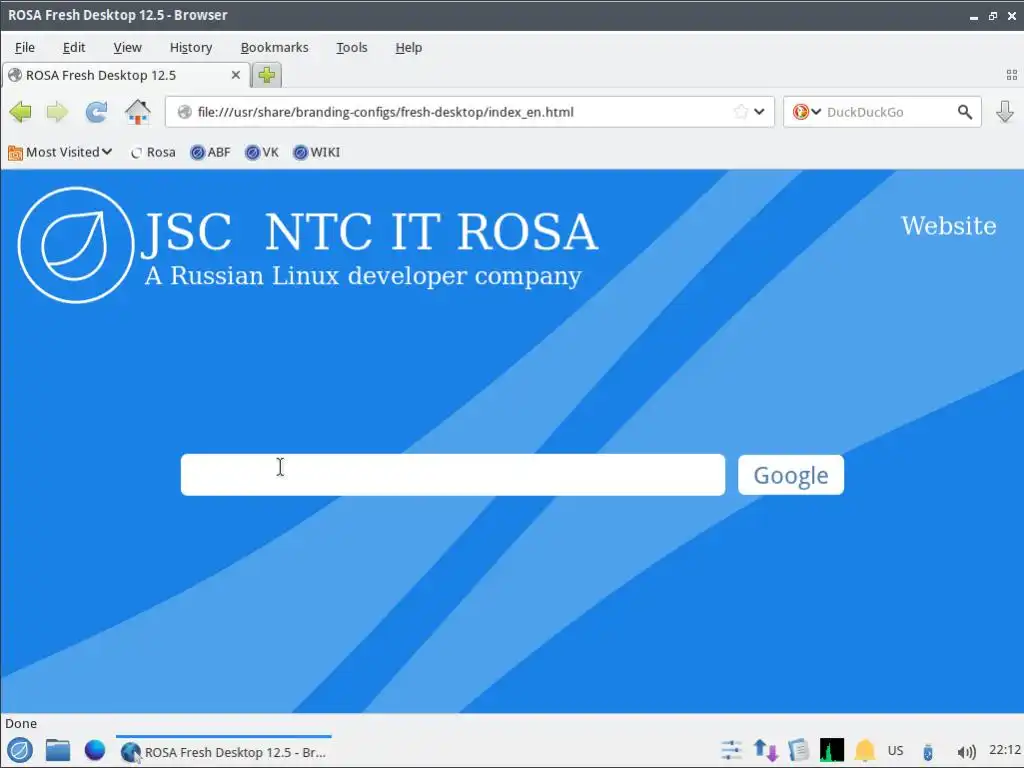Close the ROSA Fresh Desktop 12.5 tab
Image resolution: width=1024 pixels, height=768 pixels.
(236, 75)
